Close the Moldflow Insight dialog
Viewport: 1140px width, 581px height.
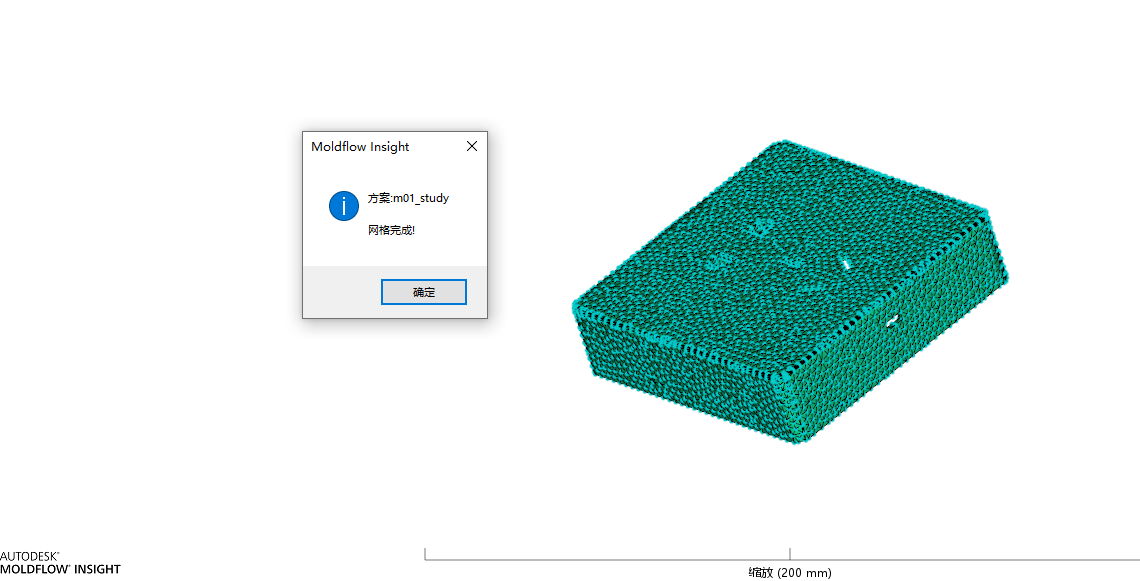point(472,146)
